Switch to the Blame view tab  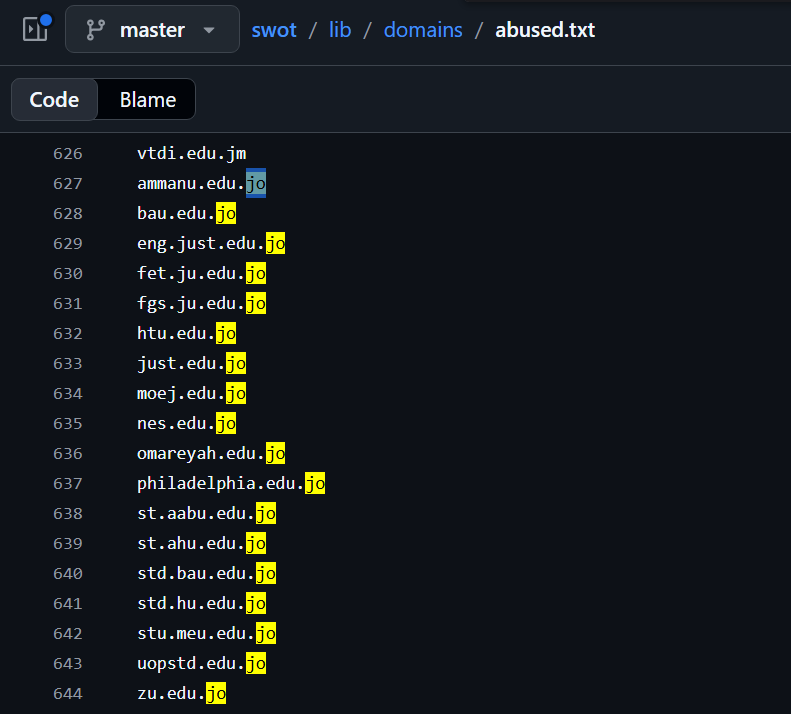point(148,99)
